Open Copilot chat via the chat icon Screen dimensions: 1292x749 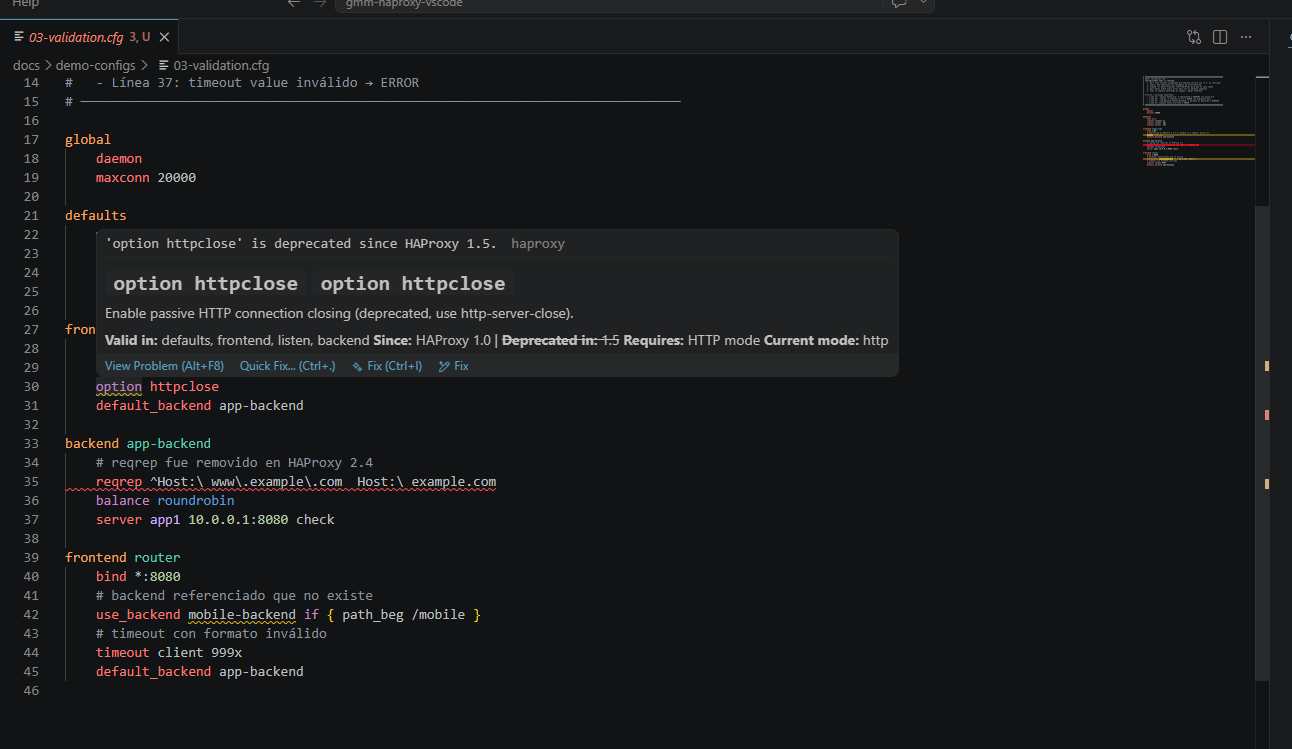click(897, 4)
